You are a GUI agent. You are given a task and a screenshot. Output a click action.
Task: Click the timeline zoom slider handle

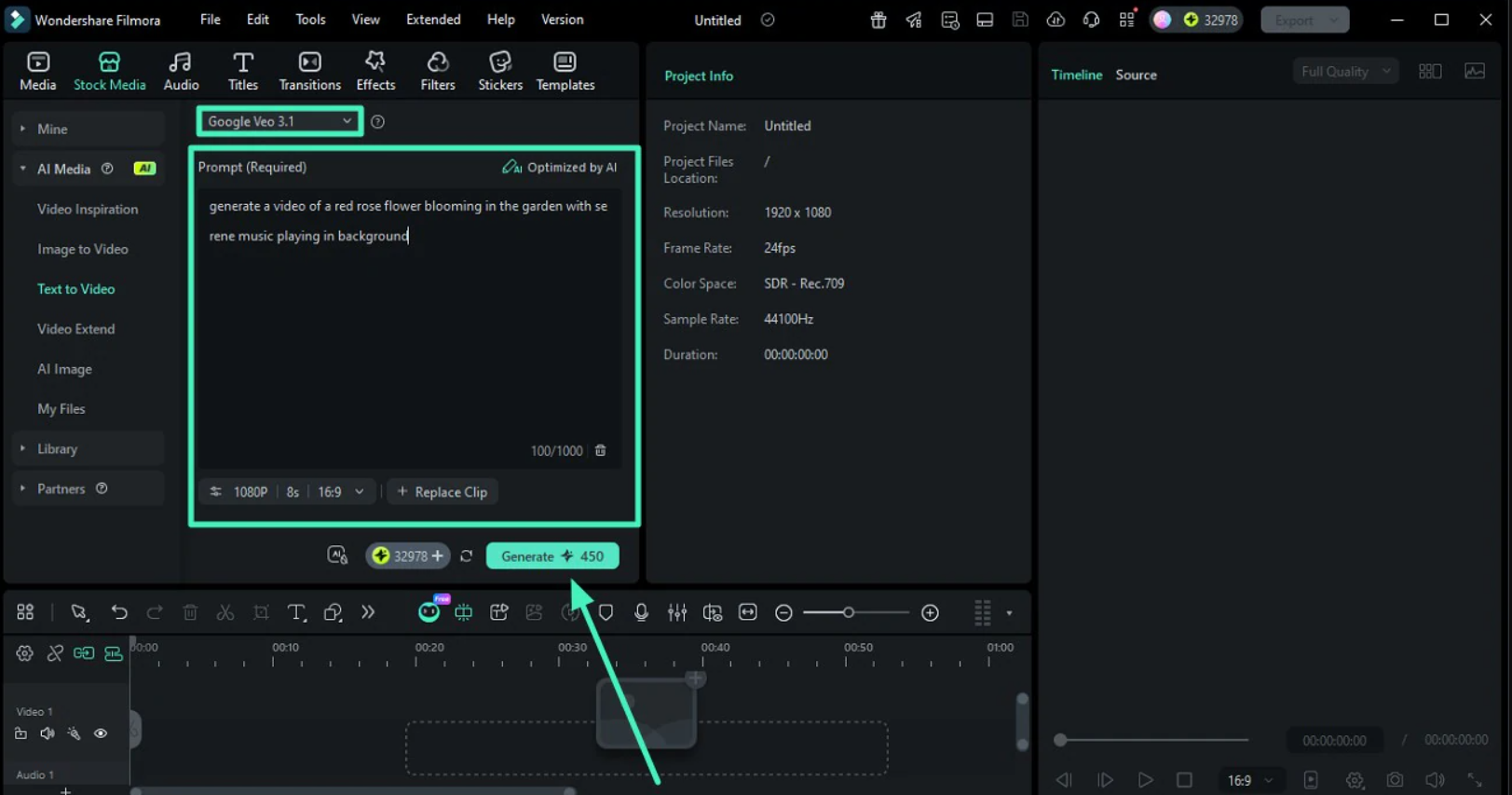click(848, 612)
